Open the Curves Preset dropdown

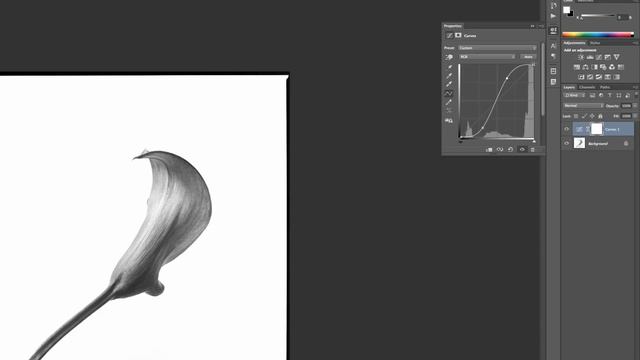point(498,48)
